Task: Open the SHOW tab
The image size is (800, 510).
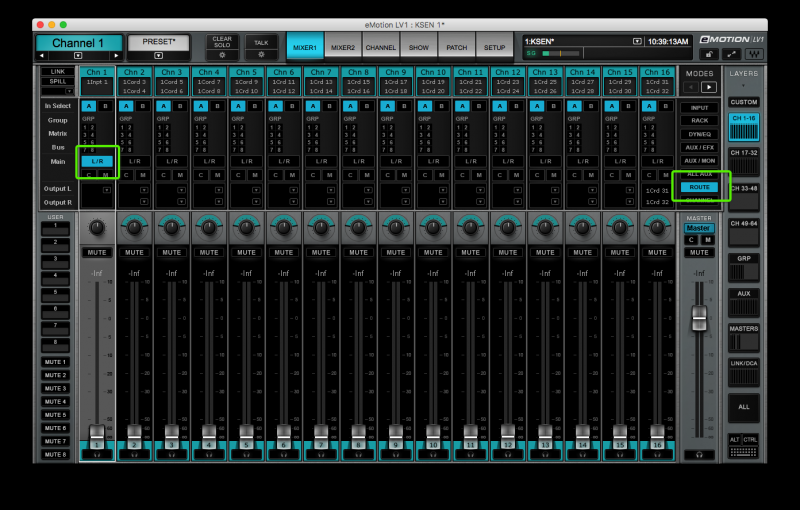Action: (418, 47)
